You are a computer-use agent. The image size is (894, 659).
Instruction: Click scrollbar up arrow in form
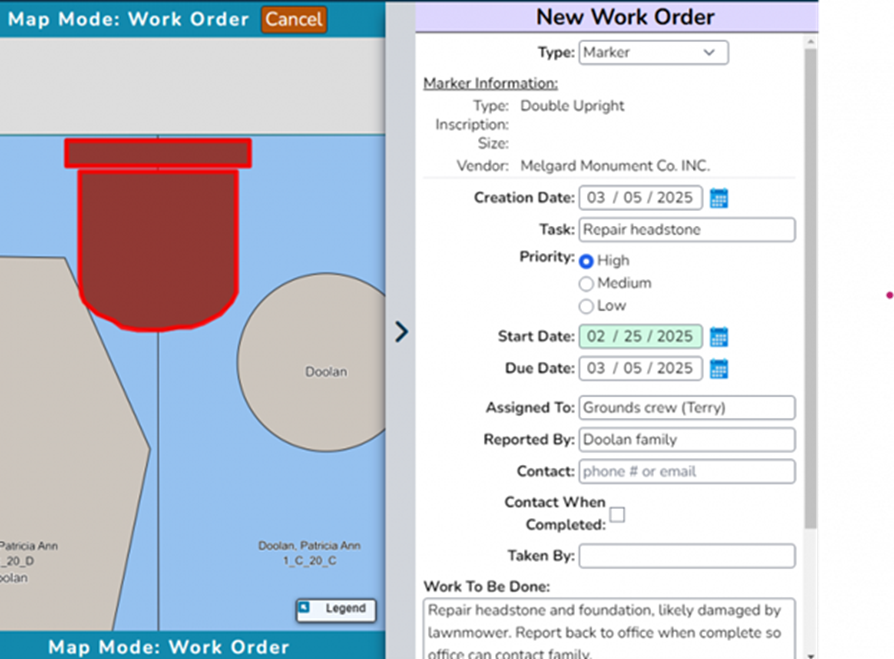pyautogui.click(x=810, y=42)
